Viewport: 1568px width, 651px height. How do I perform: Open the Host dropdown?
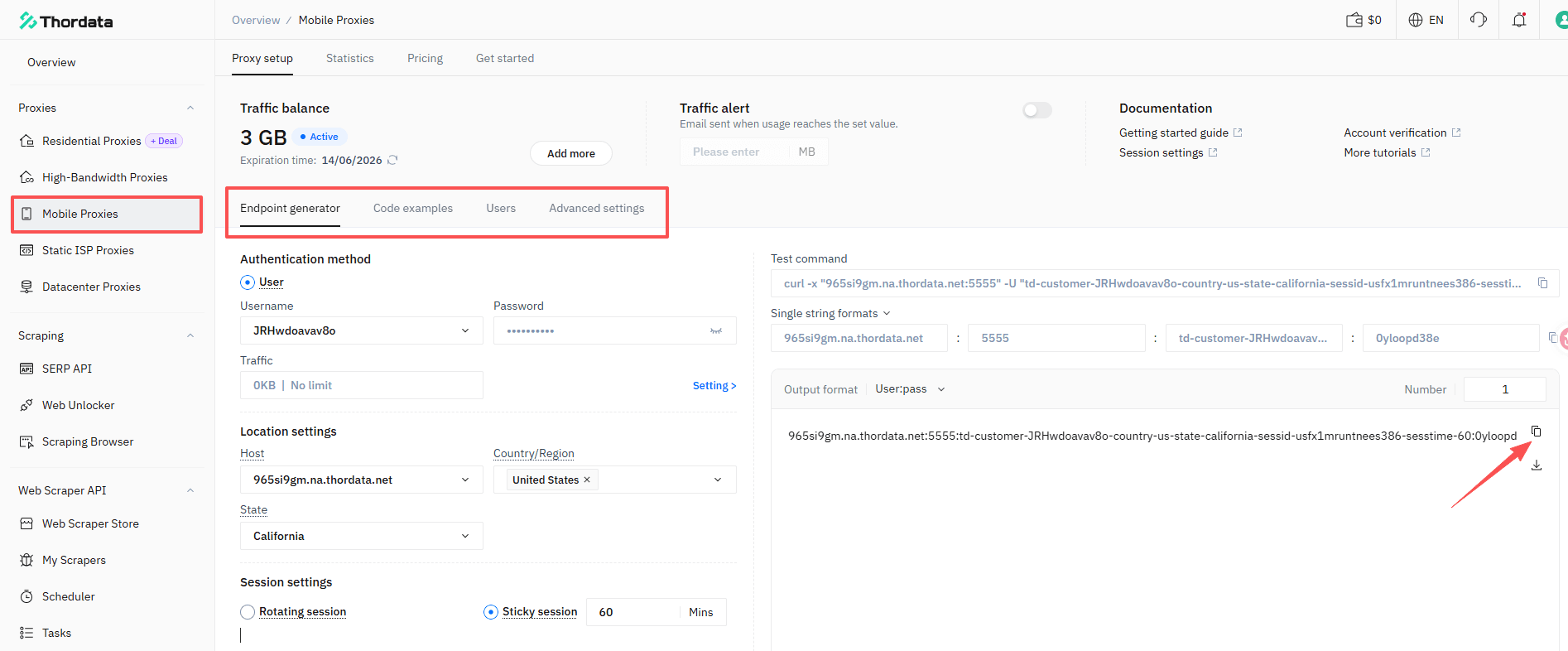click(362, 480)
